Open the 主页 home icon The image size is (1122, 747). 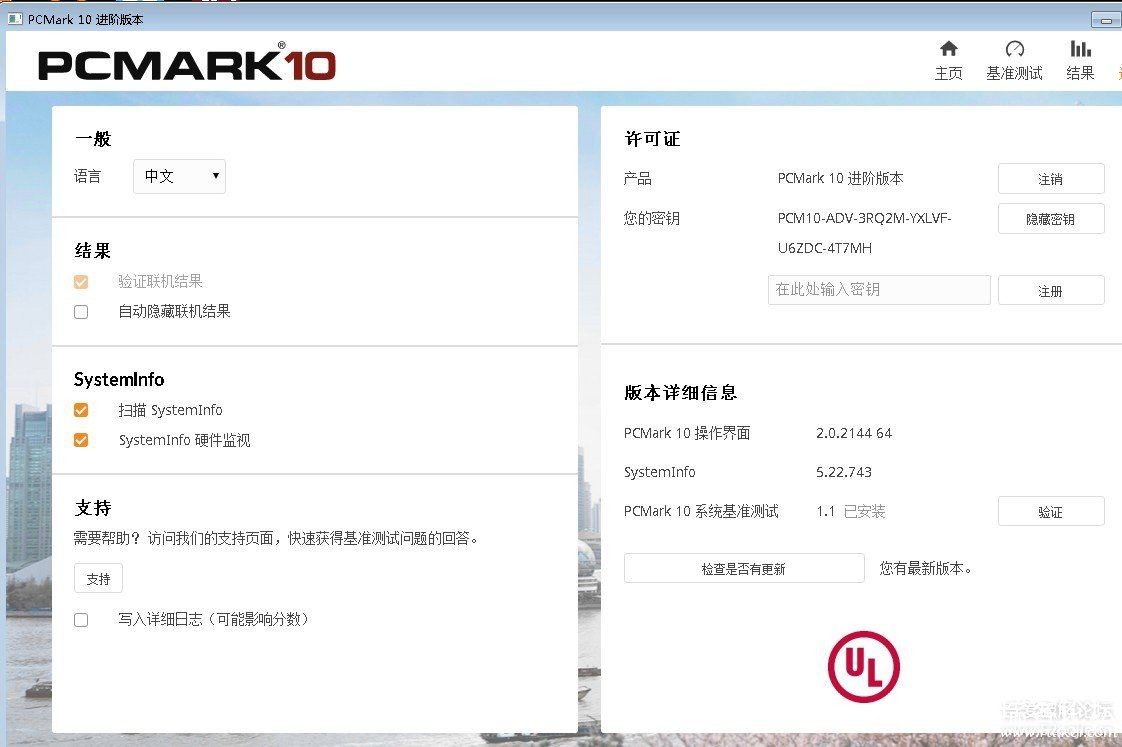948,49
